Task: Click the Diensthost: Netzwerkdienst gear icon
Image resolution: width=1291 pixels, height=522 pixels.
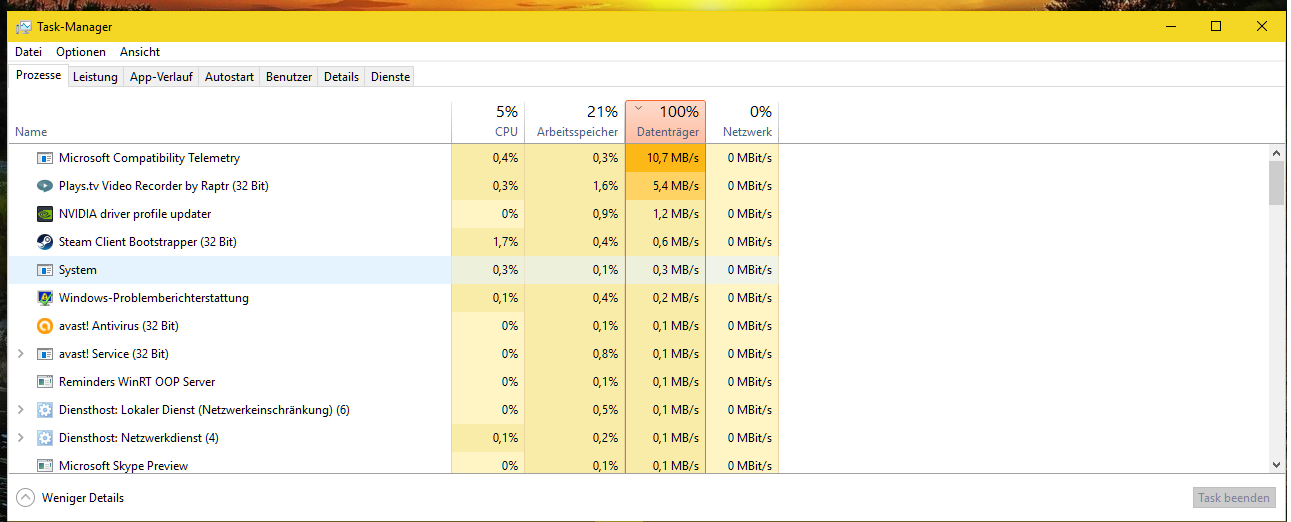Action: (44, 438)
